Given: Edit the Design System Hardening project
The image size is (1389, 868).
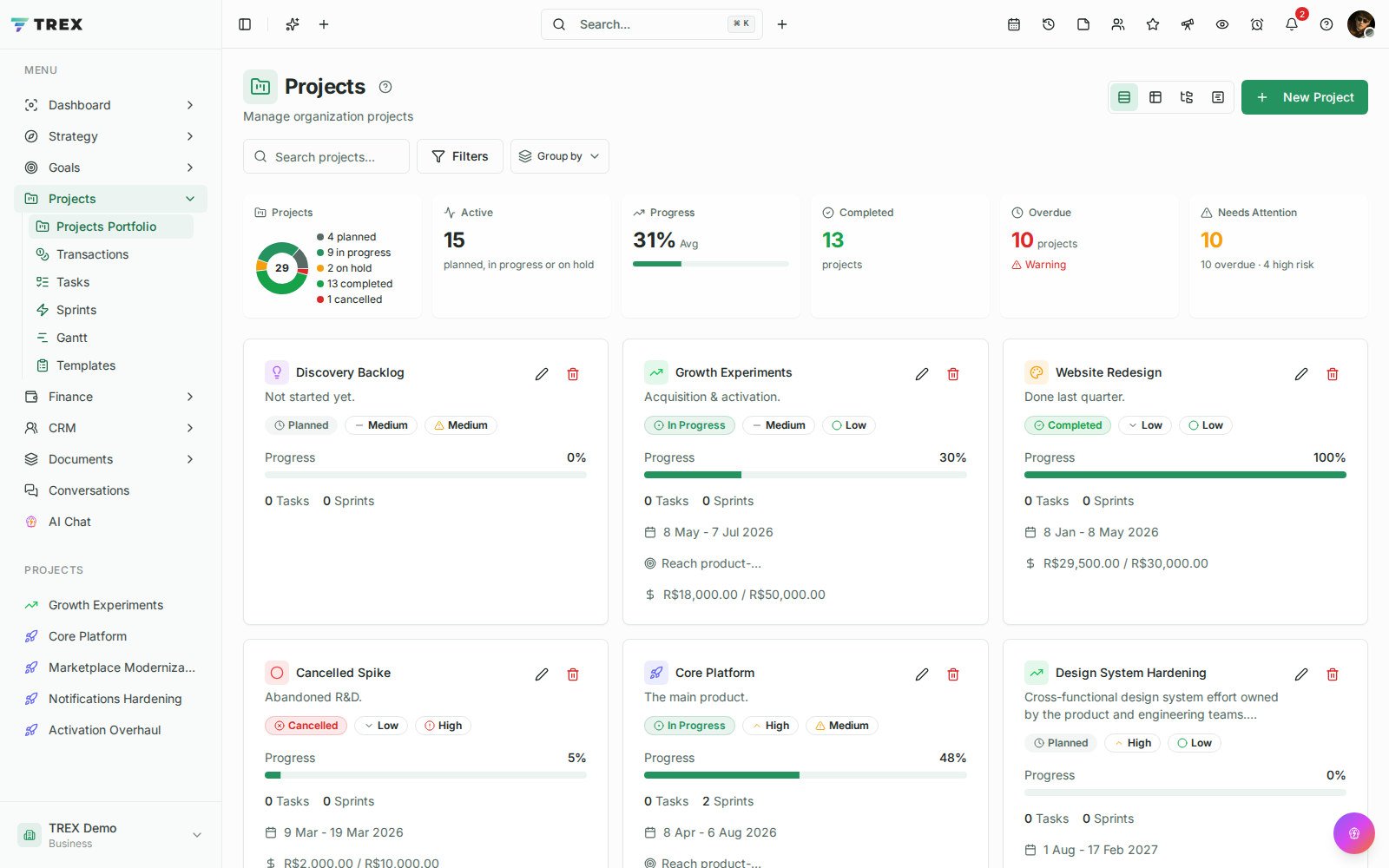Looking at the screenshot, I should tap(1301, 674).
